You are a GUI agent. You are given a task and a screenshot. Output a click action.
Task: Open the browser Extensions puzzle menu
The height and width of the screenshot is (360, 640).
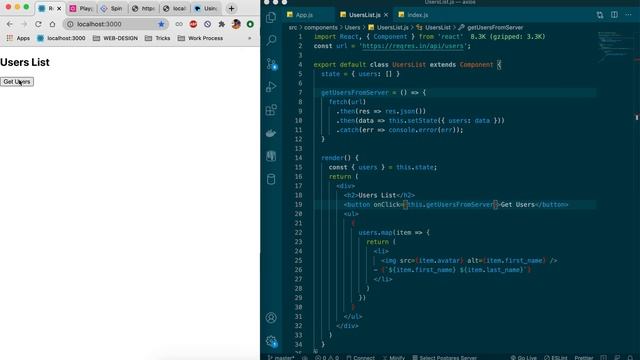coord(222,24)
